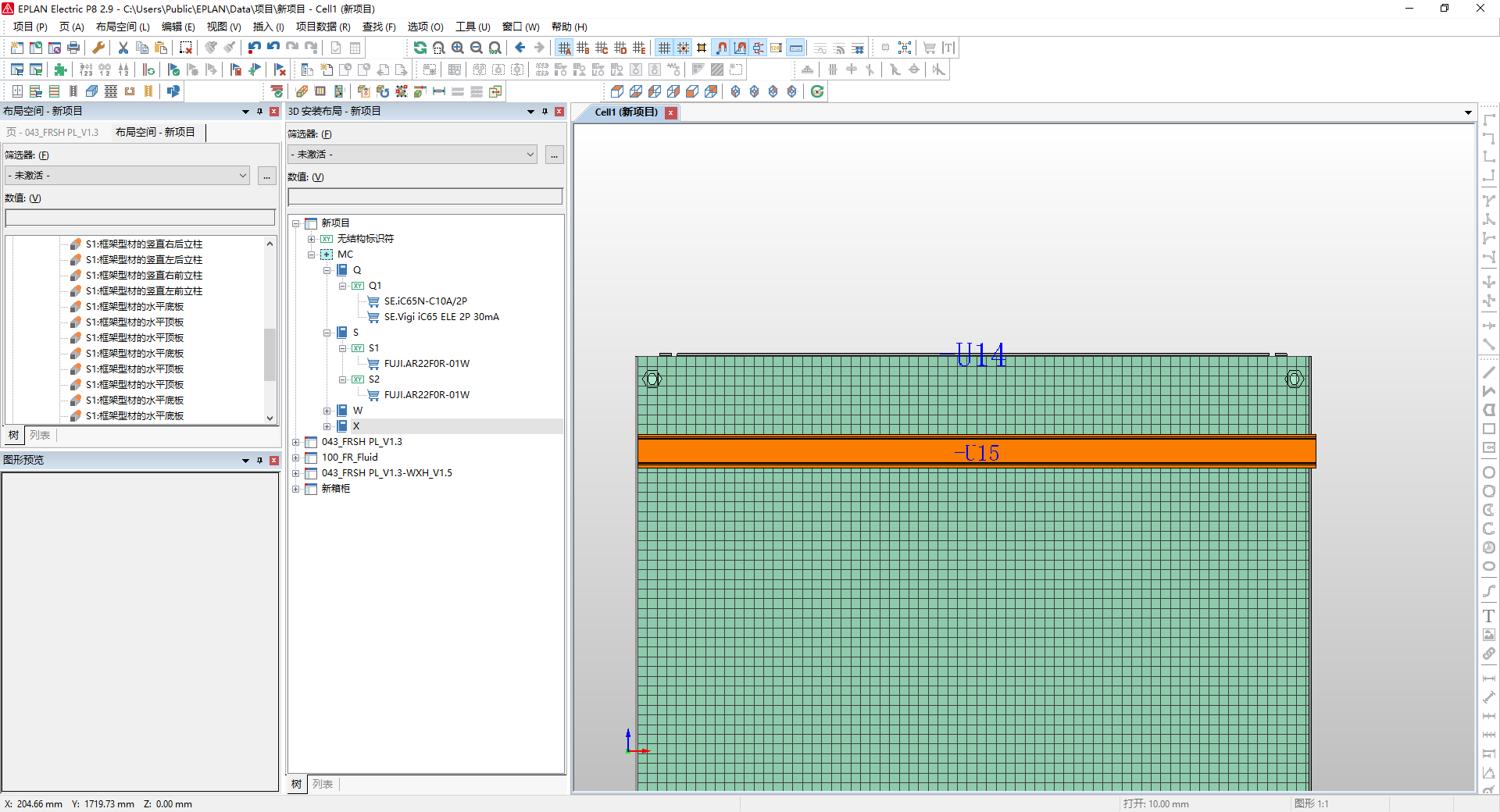Open the 筛选器 dropdown in 布局空间 panel
Viewport: 1500px width, 812px height.
coord(127,175)
